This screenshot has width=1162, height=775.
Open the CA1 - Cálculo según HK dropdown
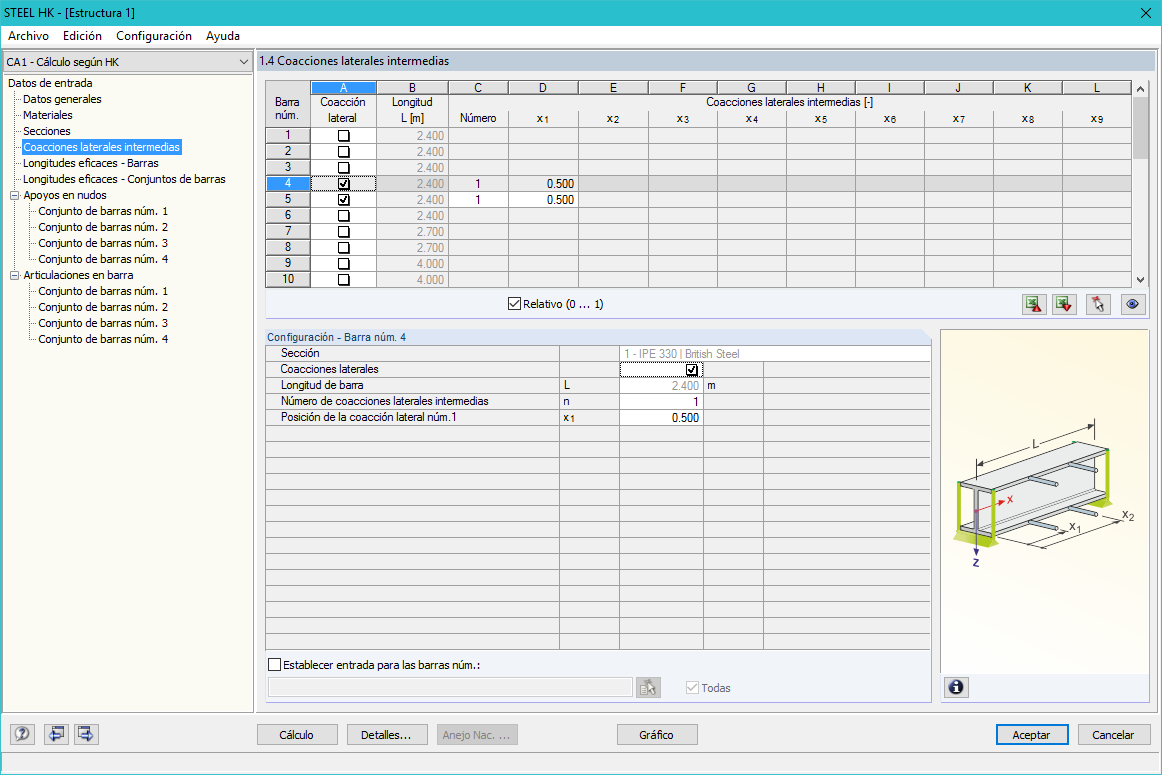coord(127,62)
